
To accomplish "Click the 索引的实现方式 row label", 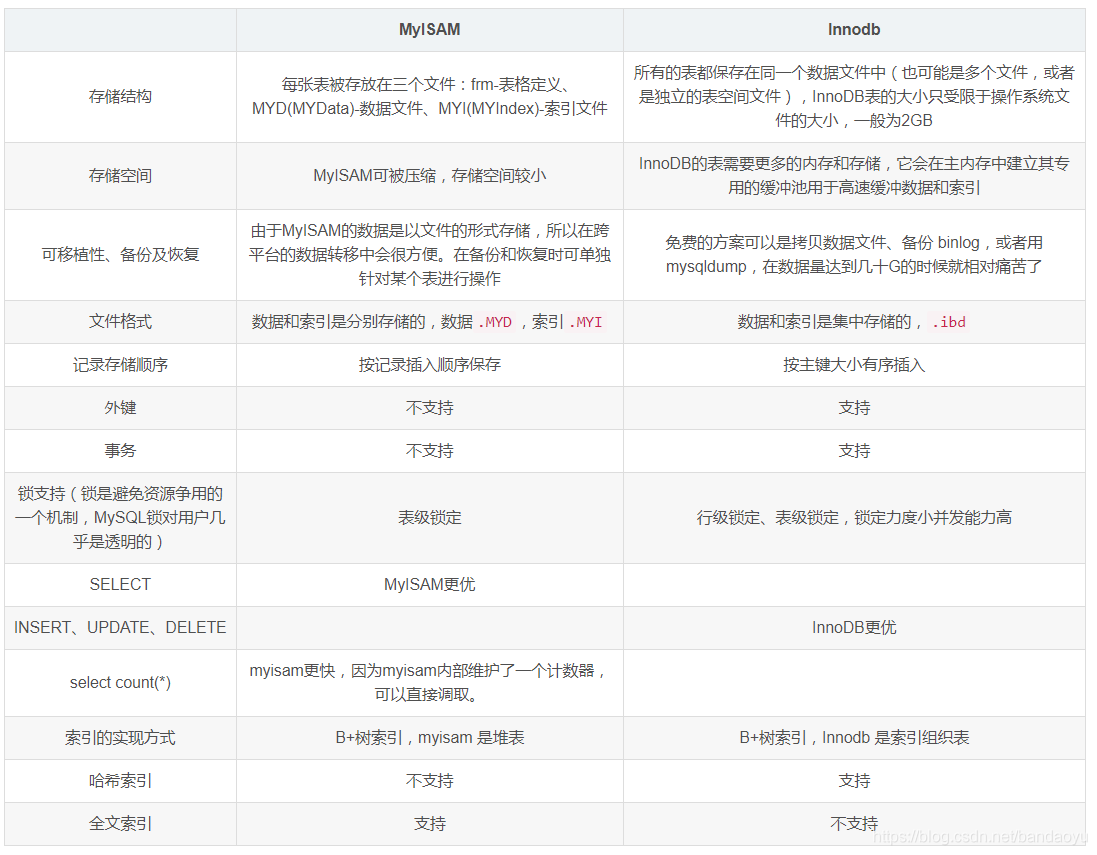I will 120,737.
